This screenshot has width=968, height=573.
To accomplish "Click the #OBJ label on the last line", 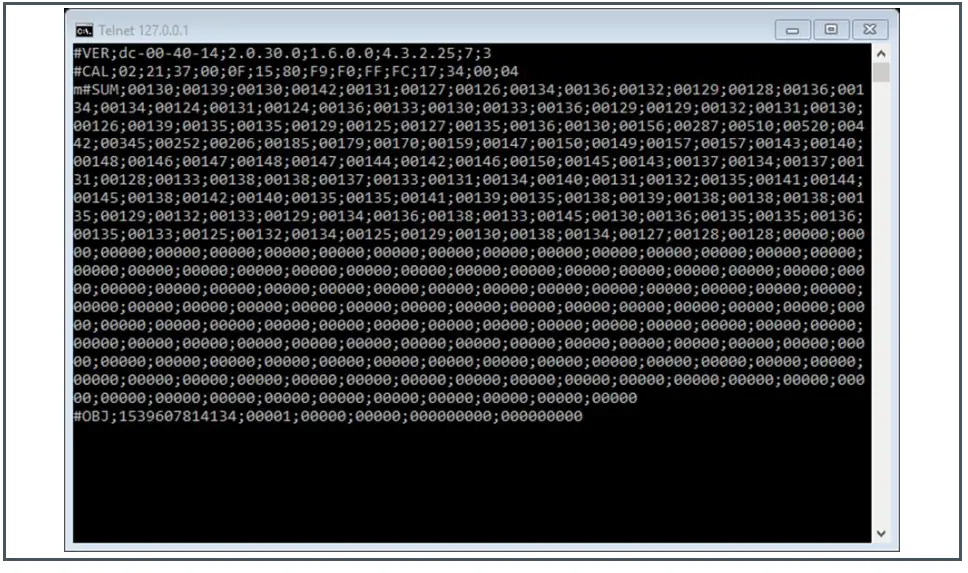I will [91, 416].
